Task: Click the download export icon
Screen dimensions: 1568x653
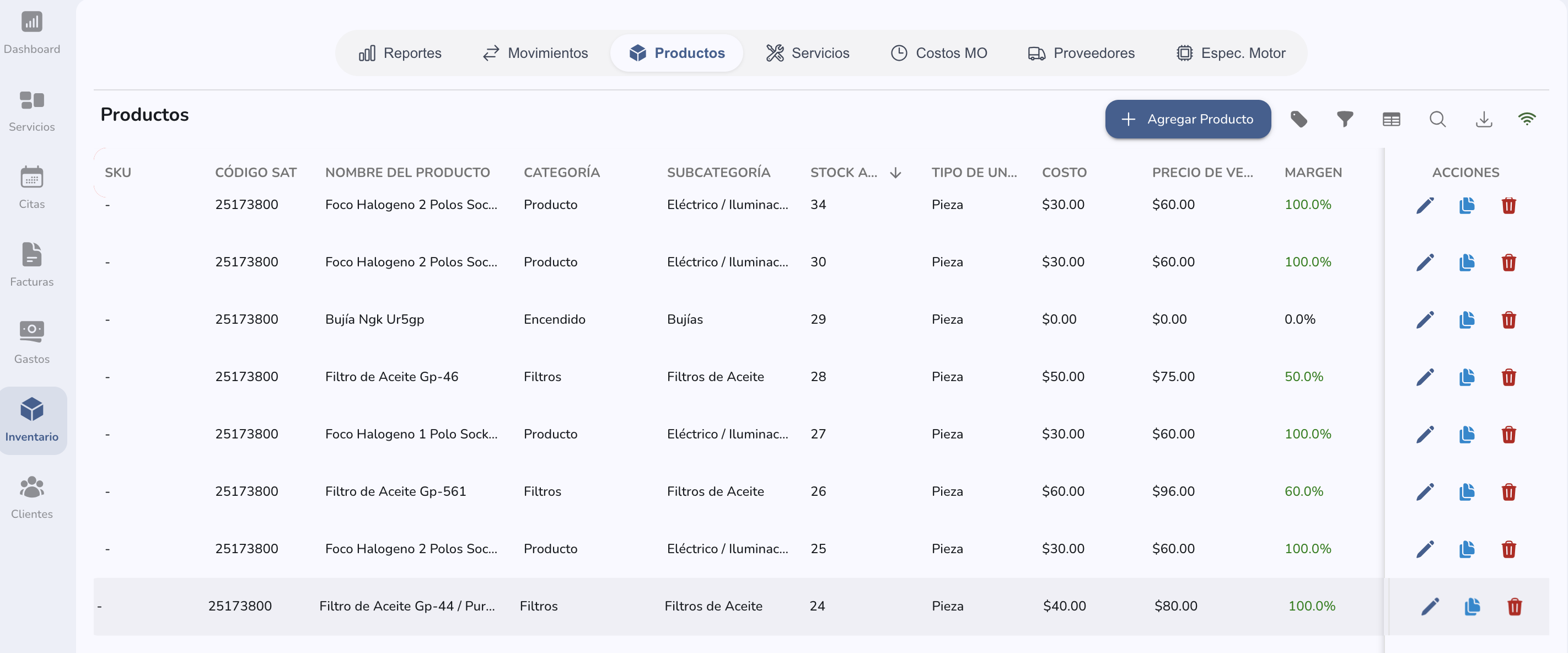Action: coord(1484,119)
